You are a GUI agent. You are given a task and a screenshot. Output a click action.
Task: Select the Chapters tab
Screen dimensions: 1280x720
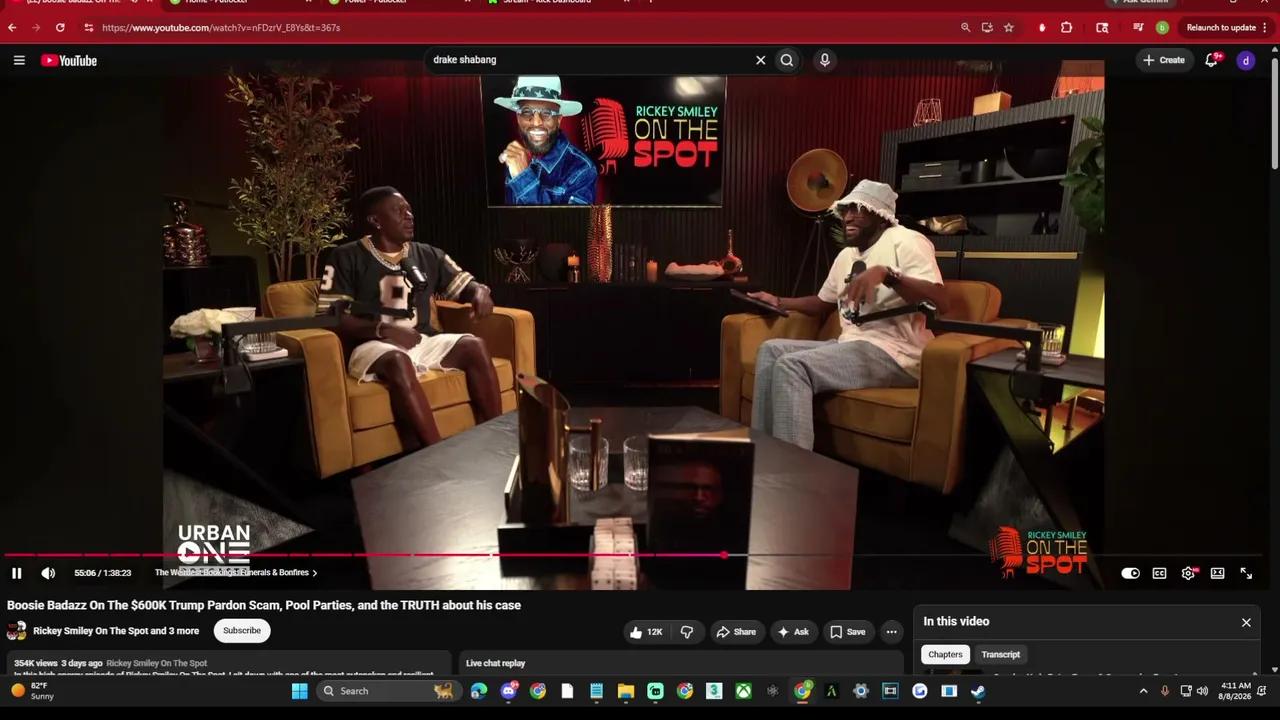945,655
